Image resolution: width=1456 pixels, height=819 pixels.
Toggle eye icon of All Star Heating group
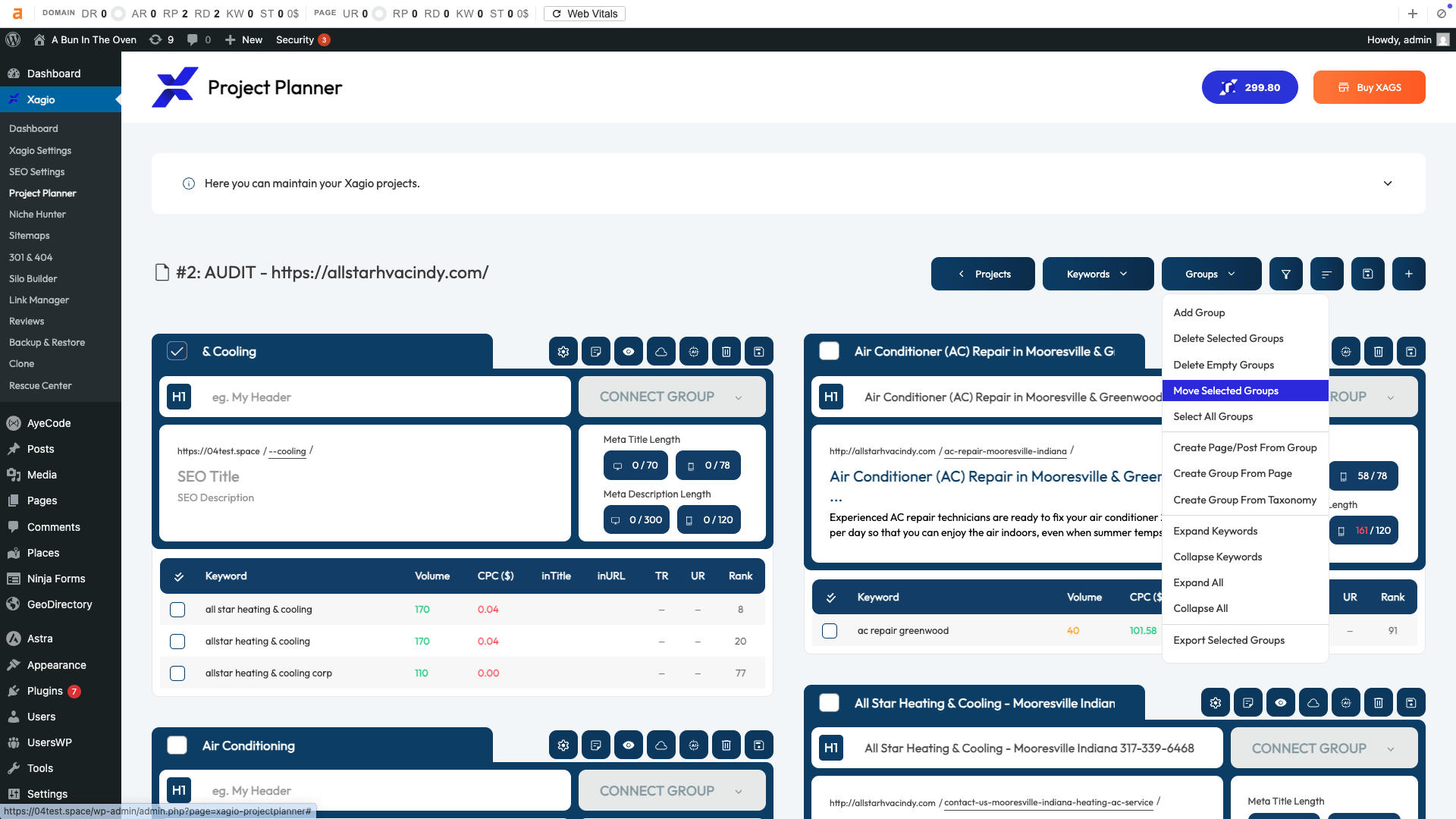click(1280, 703)
